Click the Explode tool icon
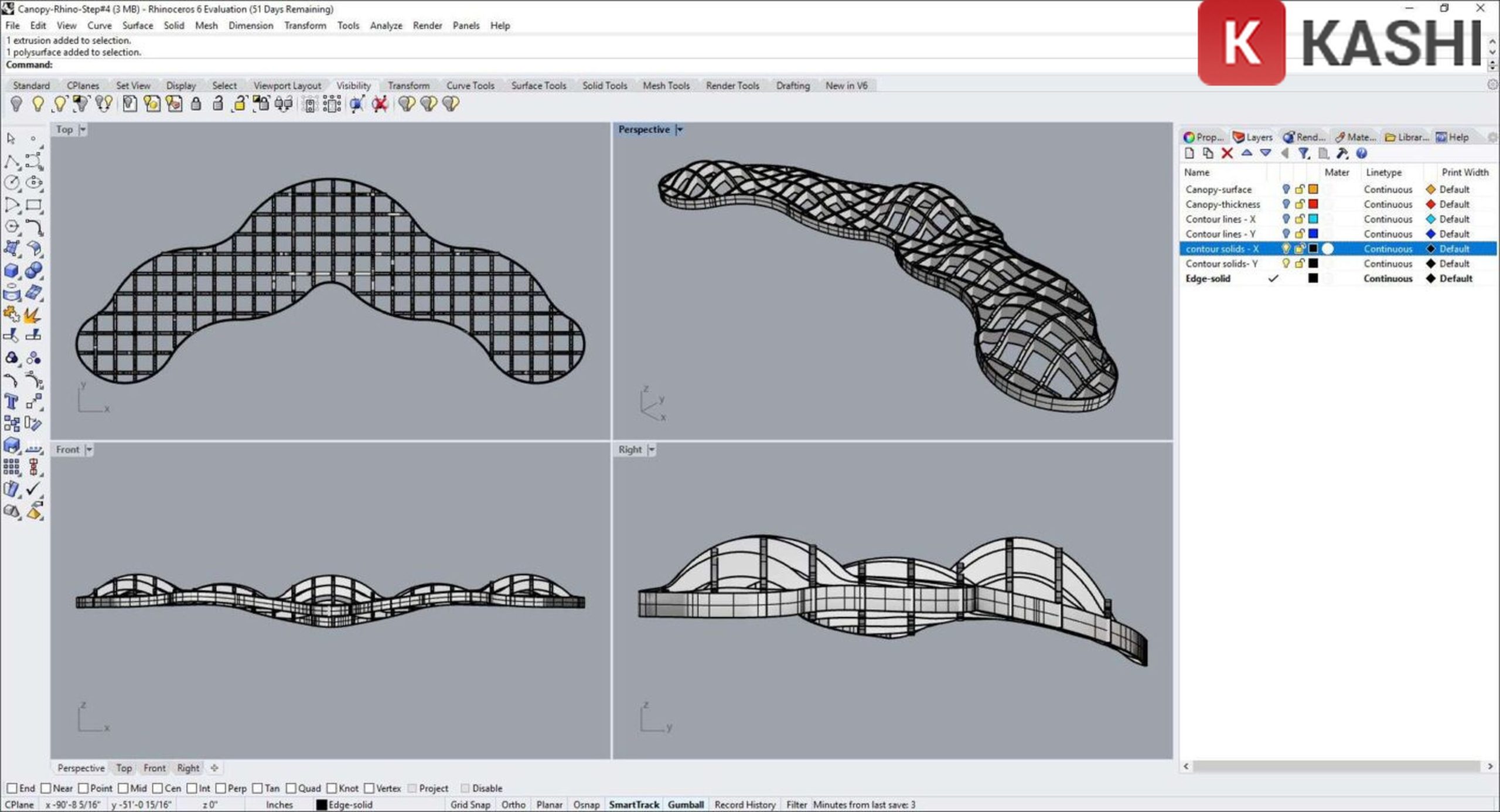1500x812 pixels. (x=33, y=315)
